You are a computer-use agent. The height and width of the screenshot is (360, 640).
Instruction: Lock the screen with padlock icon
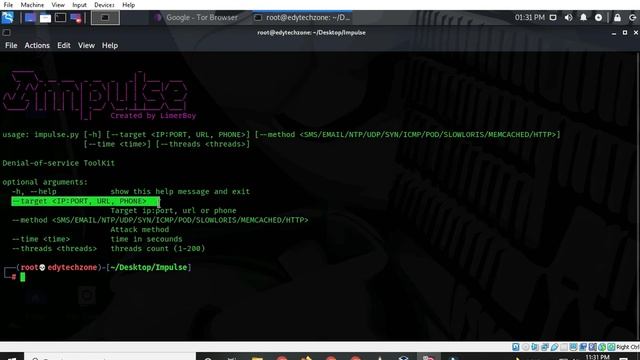click(x=617, y=18)
